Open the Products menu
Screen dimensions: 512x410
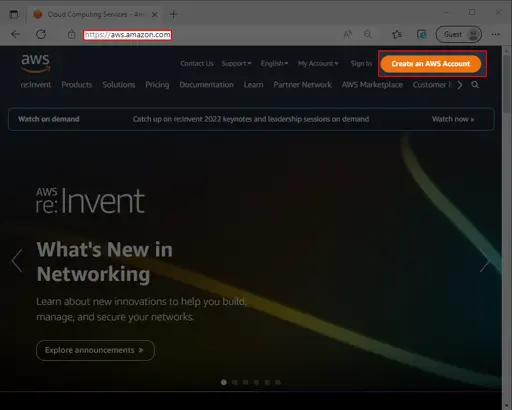pyautogui.click(x=76, y=85)
